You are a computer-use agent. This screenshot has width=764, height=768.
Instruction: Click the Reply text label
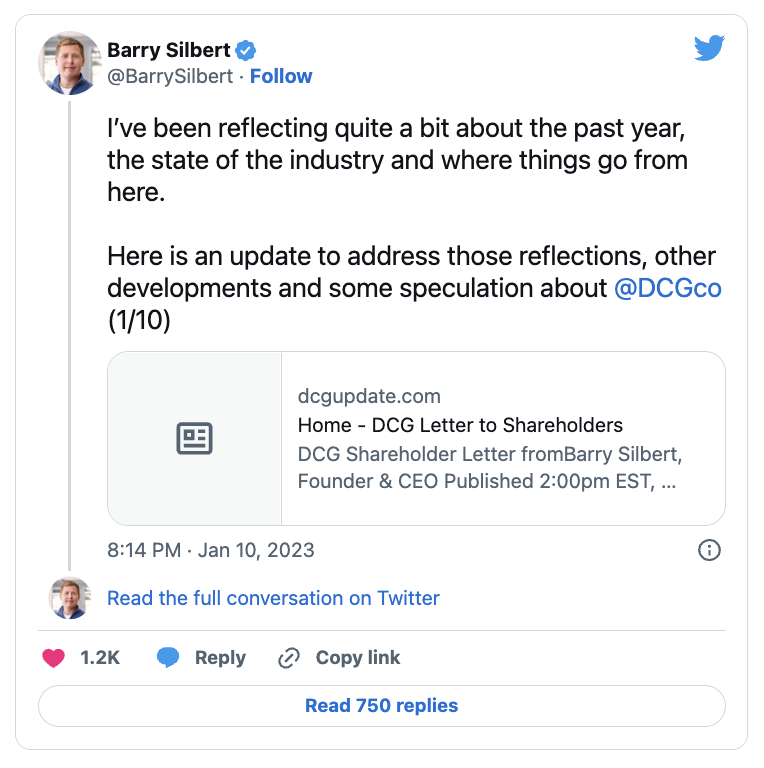click(220, 657)
